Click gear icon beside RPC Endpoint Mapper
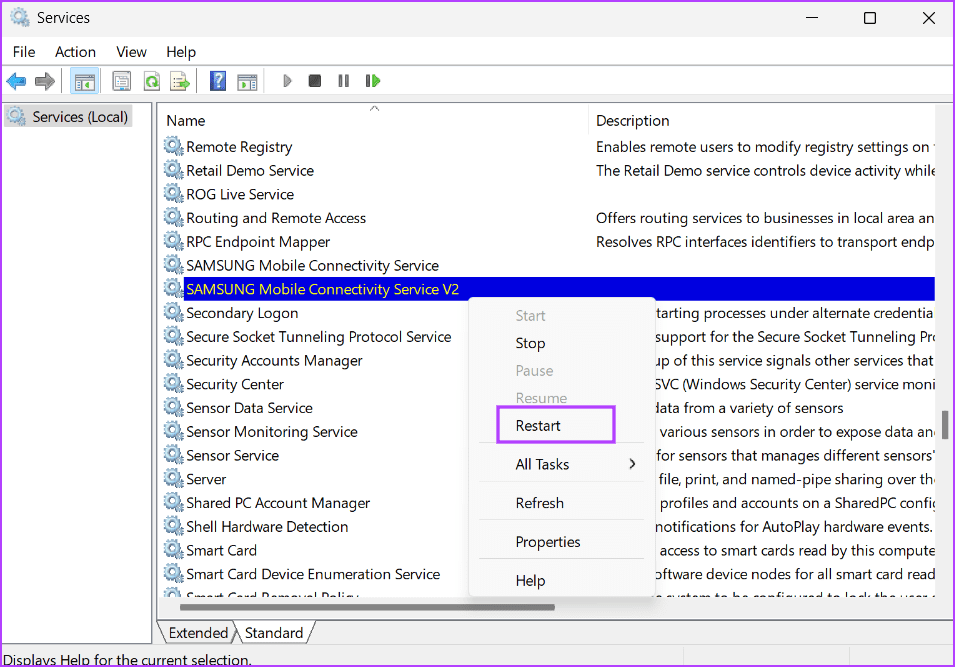The width and height of the screenshot is (955, 667). [174, 241]
